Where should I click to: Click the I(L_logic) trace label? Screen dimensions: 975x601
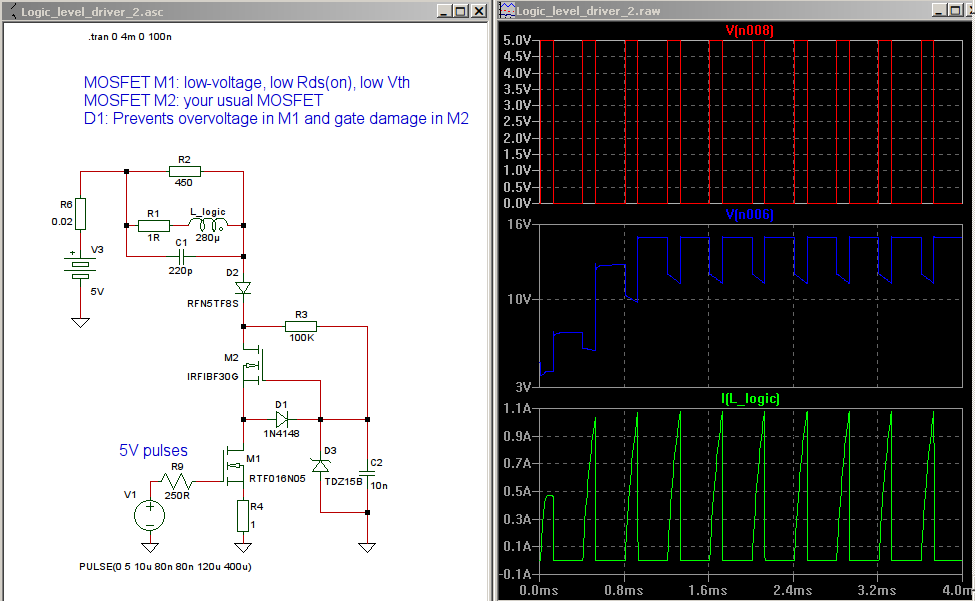(x=751, y=398)
